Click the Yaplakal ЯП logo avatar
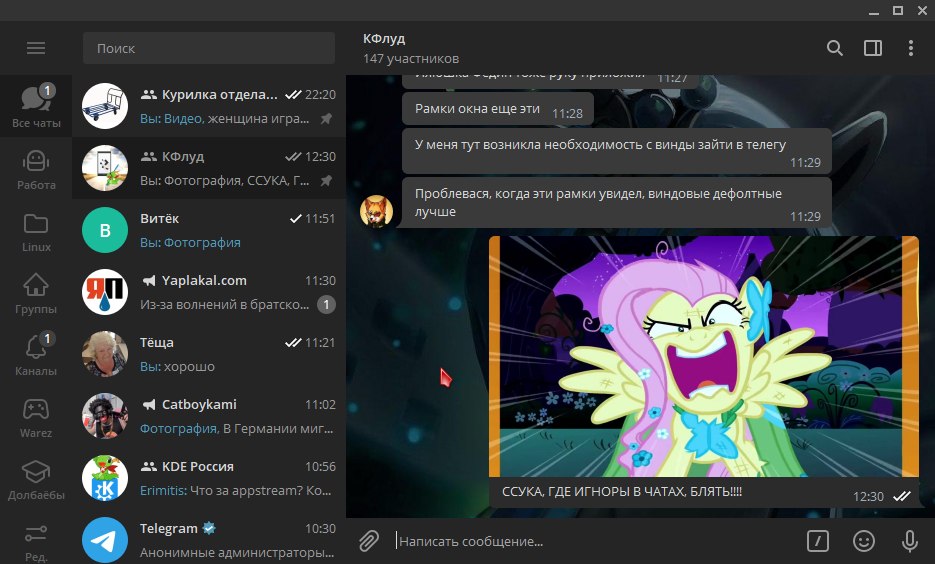935x564 pixels. tap(105, 292)
